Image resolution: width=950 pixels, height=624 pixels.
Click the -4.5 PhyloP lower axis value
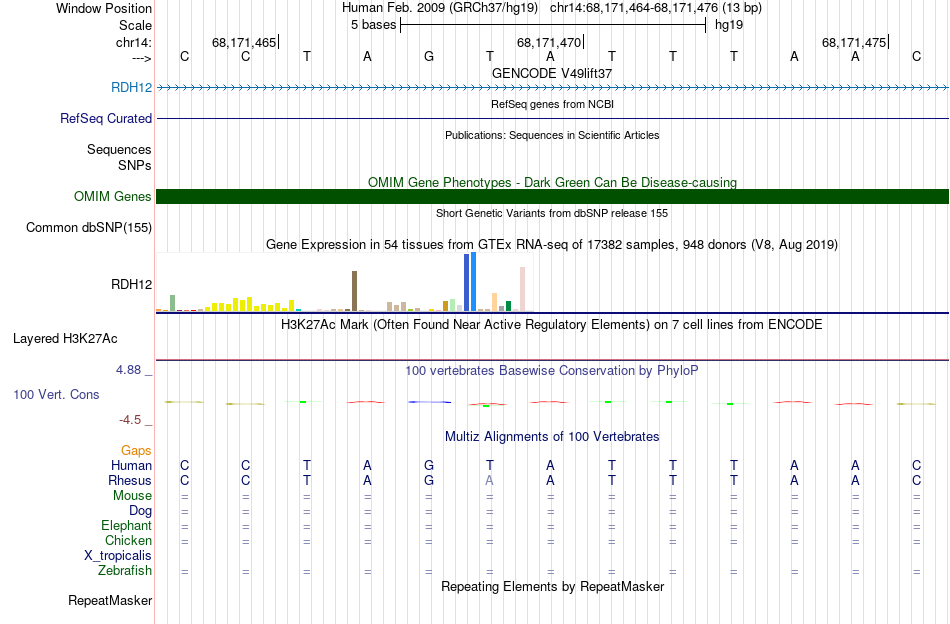click(x=130, y=419)
